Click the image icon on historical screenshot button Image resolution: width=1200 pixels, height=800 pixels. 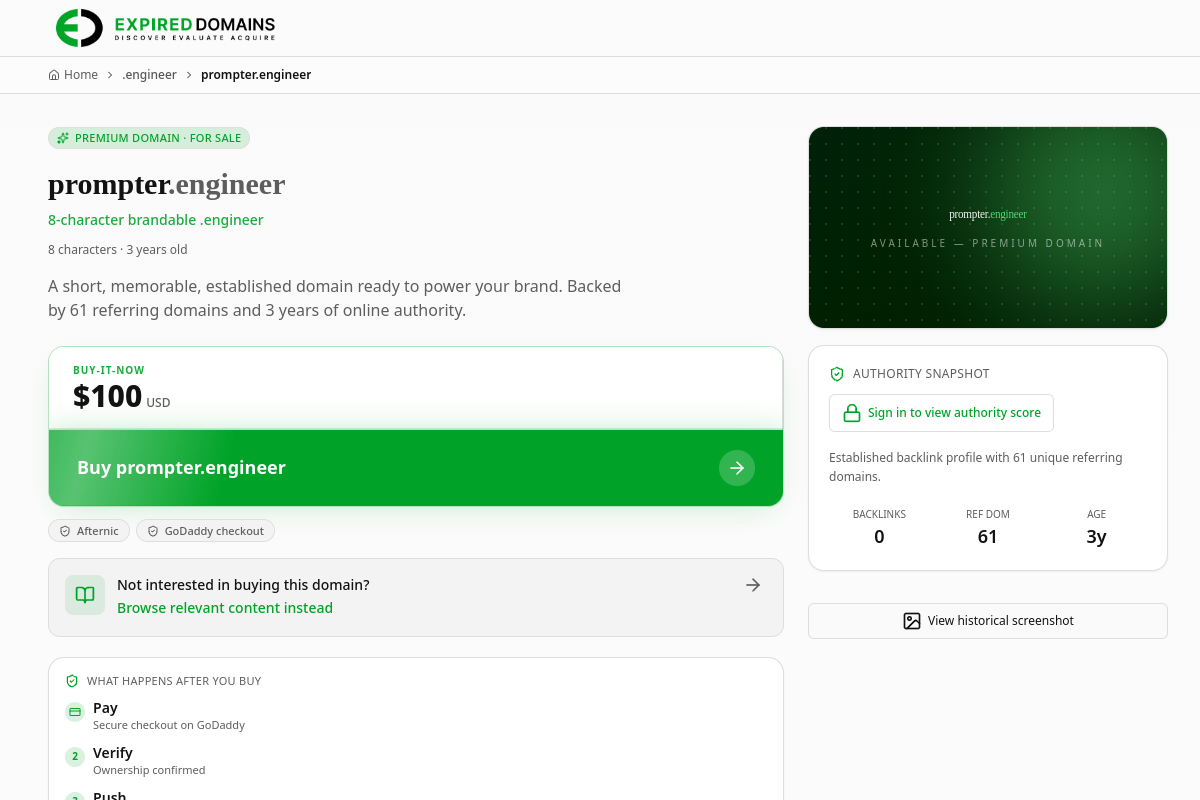pos(912,621)
